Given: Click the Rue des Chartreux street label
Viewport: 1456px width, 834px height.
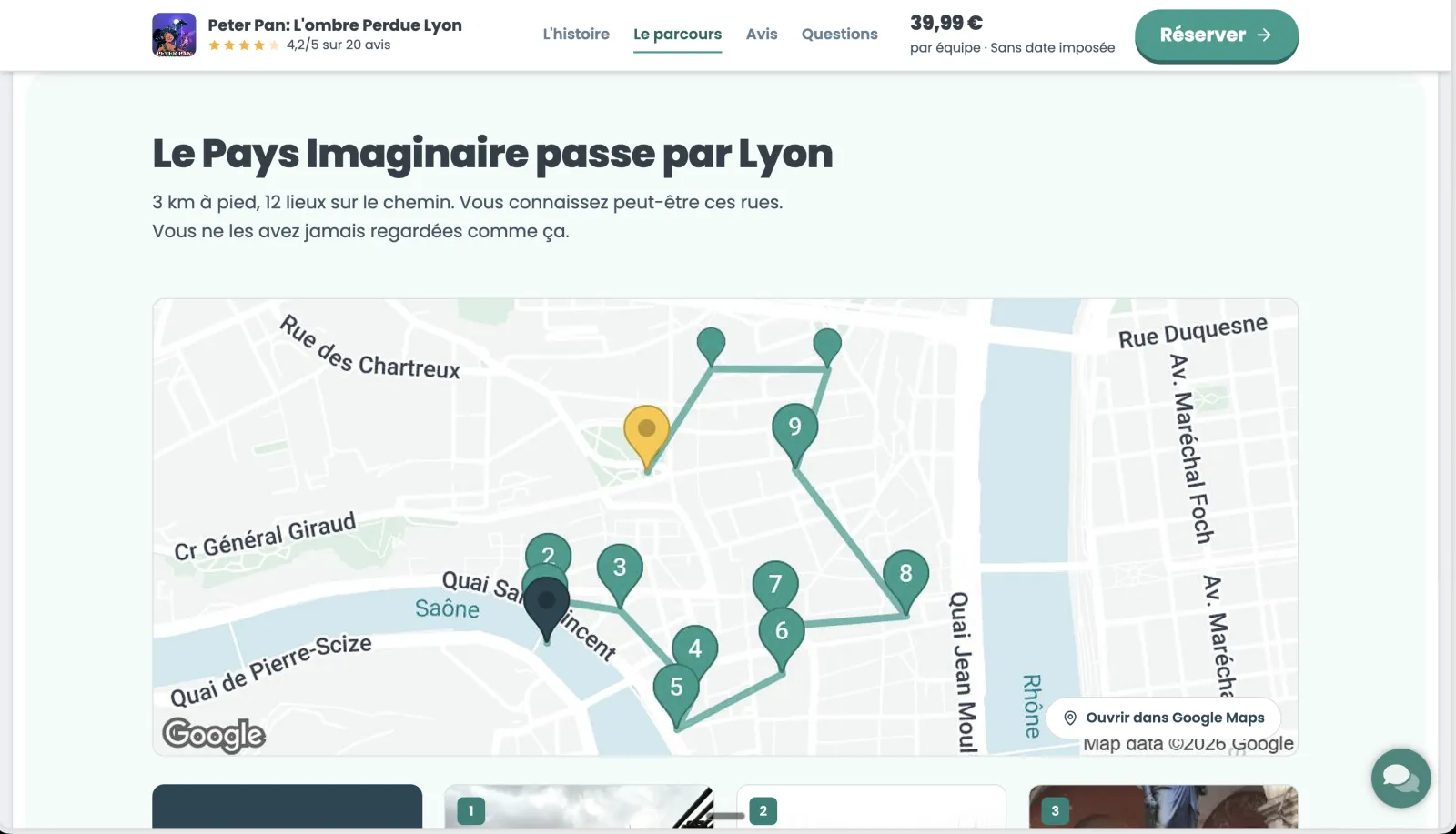Looking at the screenshot, I should pos(369,347).
